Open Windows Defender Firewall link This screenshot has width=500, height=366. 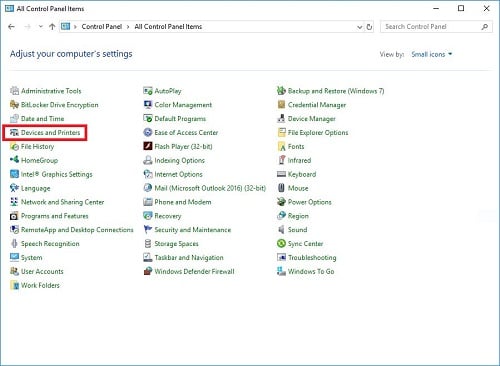click(x=194, y=271)
